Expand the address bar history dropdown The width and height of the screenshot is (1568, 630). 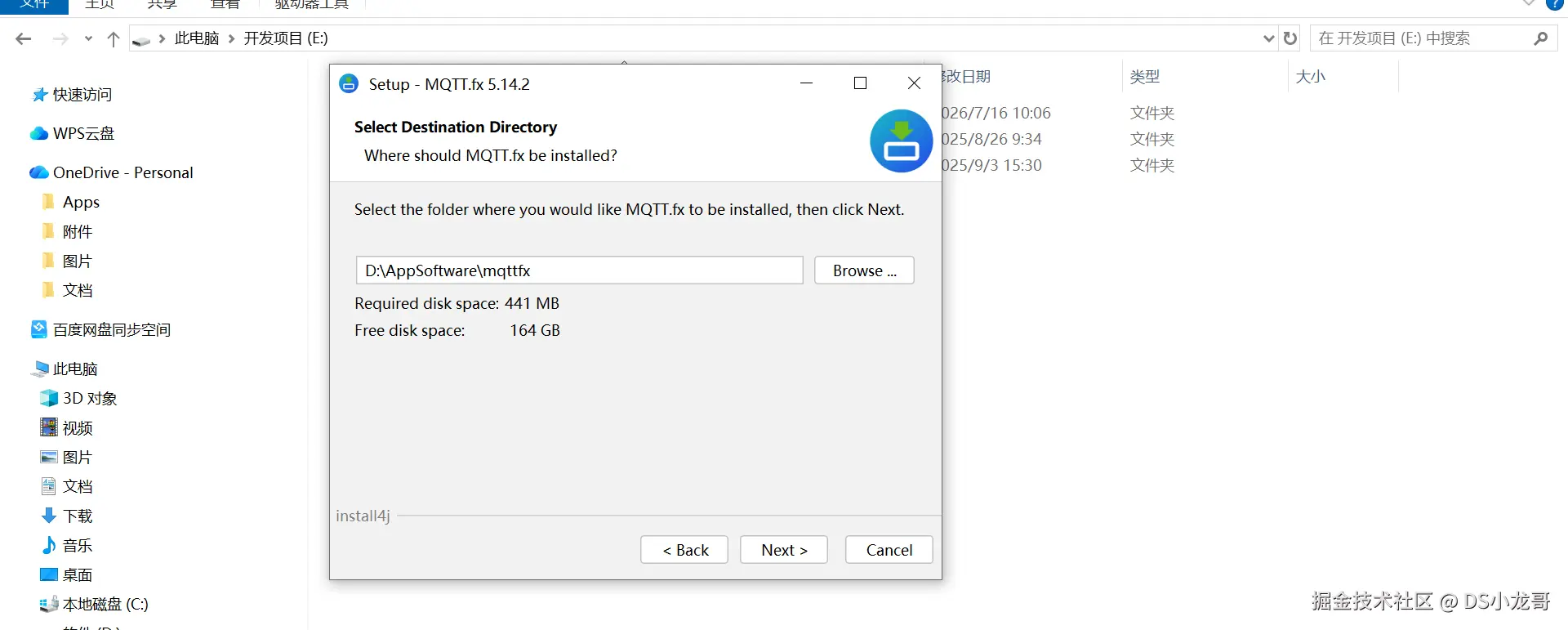(1269, 38)
